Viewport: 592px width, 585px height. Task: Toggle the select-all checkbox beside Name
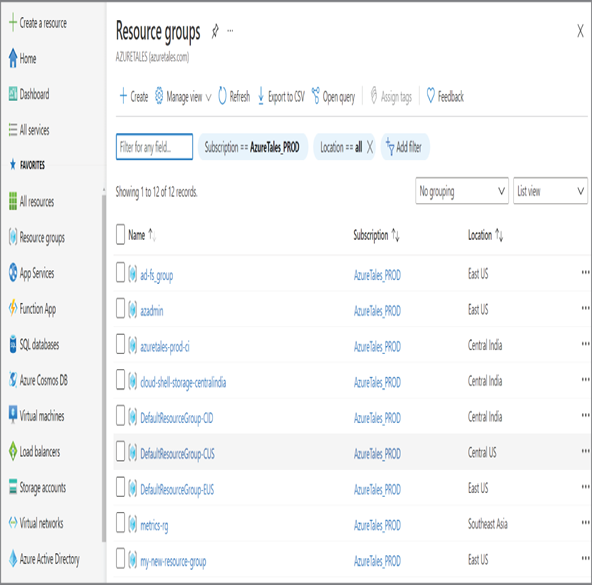120,235
